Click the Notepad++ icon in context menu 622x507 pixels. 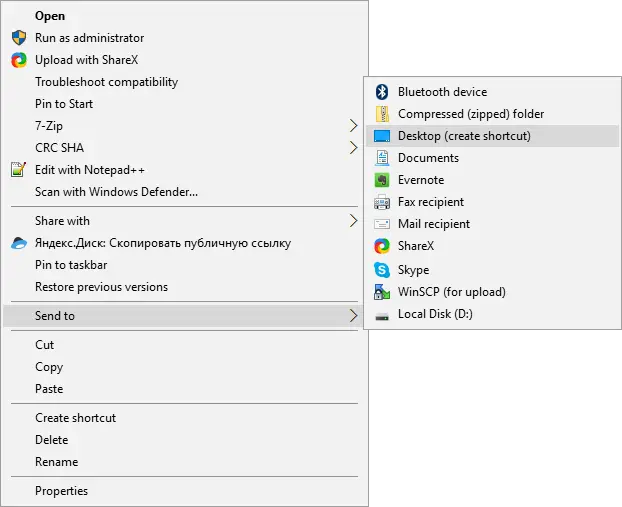(x=19, y=170)
